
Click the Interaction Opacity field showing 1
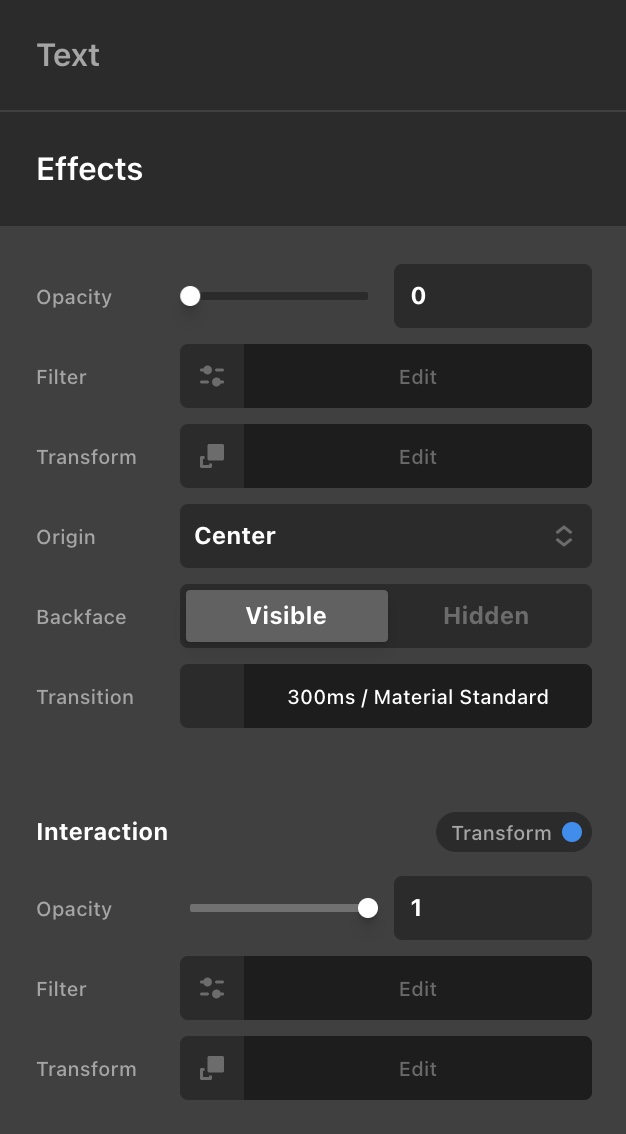point(492,908)
